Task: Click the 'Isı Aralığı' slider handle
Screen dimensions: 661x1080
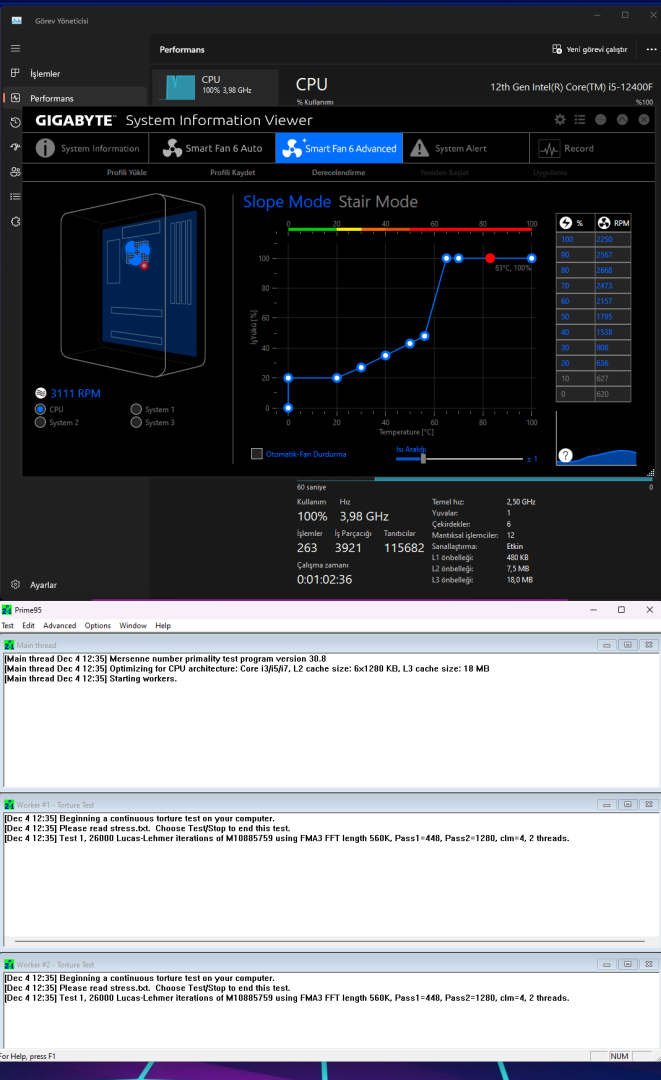Action: click(x=423, y=458)
